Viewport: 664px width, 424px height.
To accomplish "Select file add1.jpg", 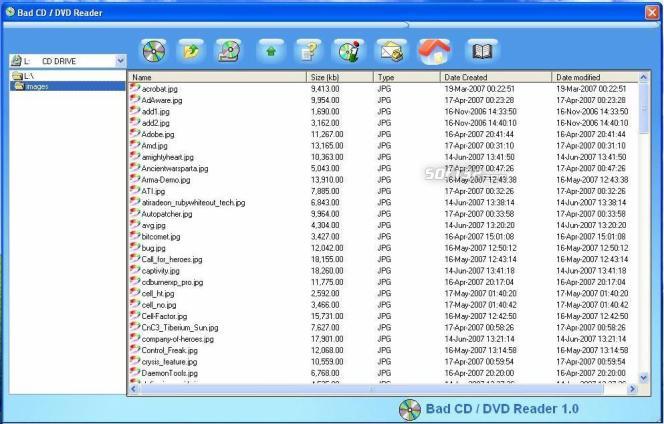I will (x=155, y=112).
